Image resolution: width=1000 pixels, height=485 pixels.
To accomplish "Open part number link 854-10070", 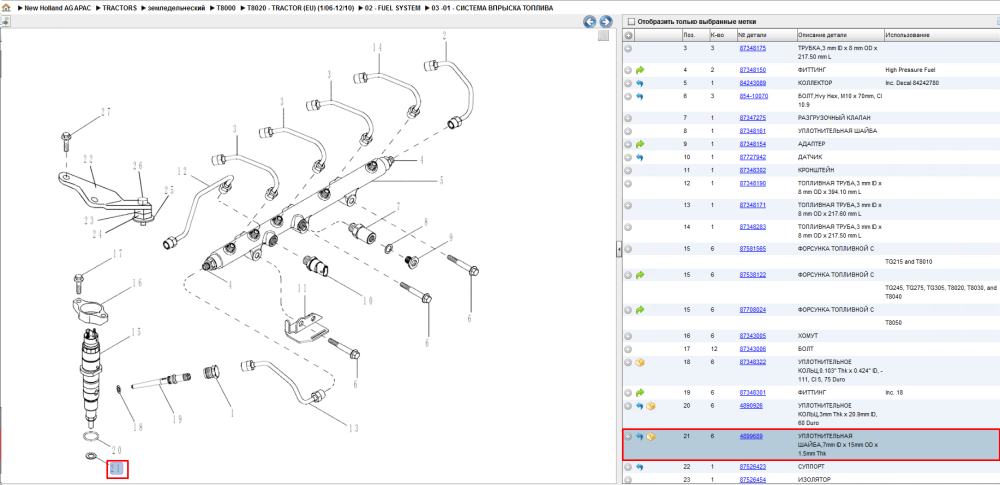I will tap(753, 96).
